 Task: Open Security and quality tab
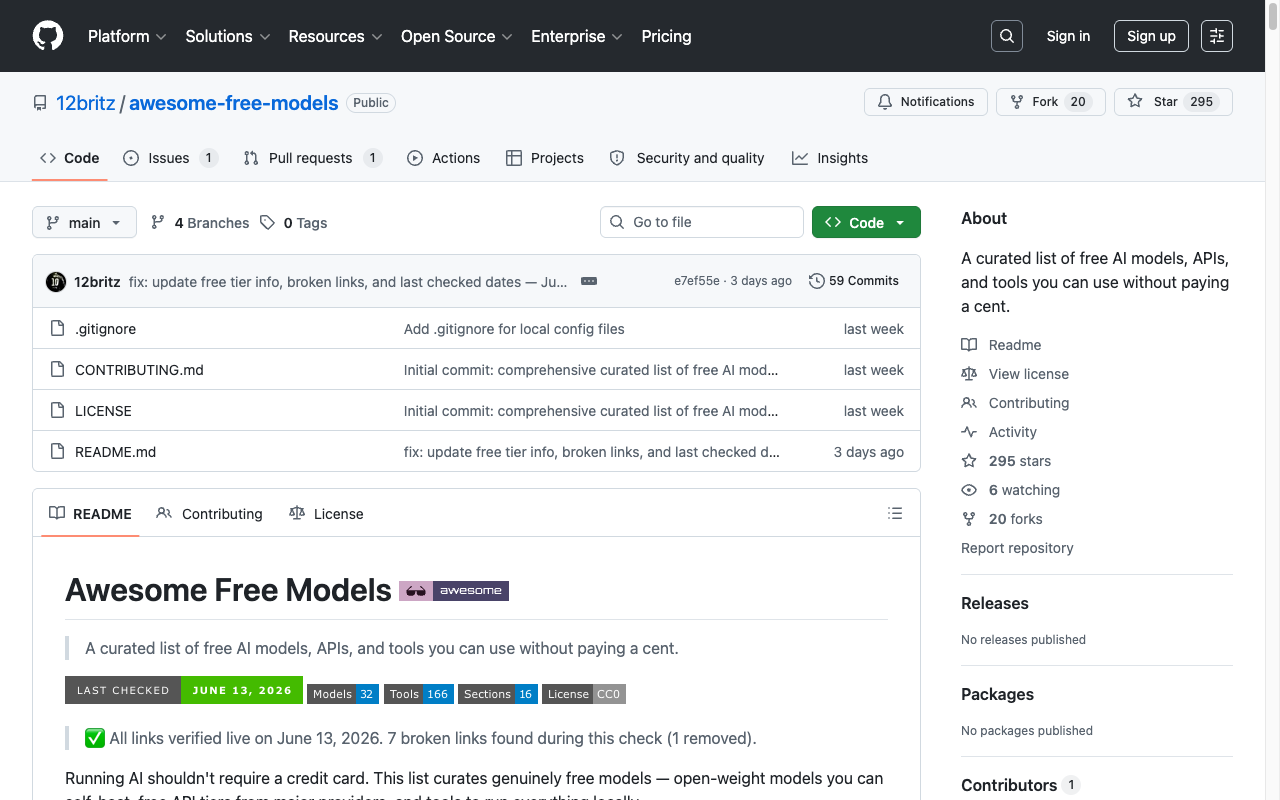coord(687,158)
